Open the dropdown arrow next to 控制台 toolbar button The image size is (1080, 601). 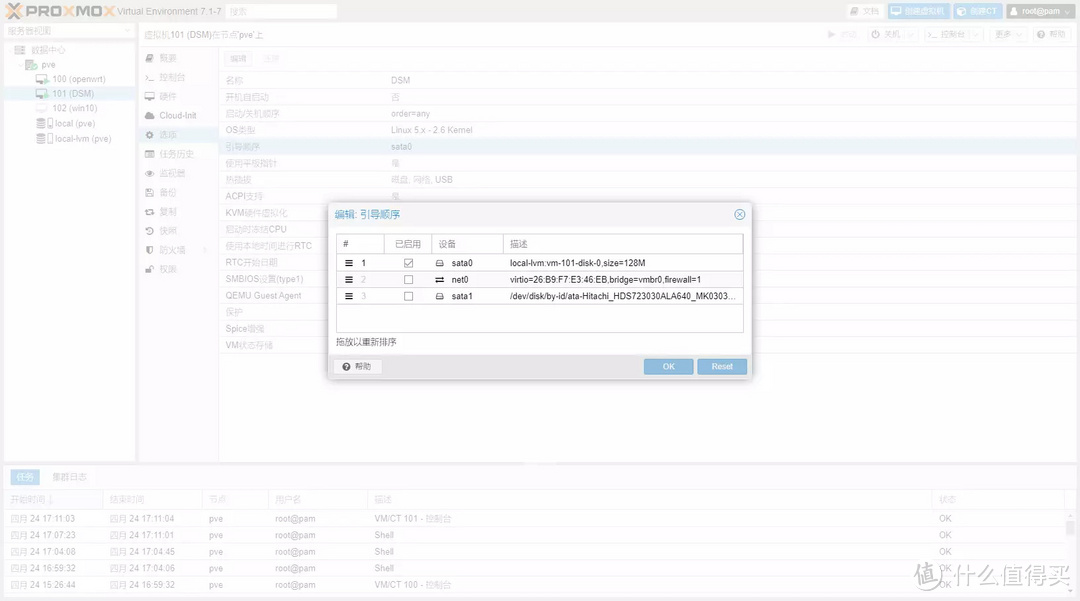pyautogui.click(x=975, y=34)
